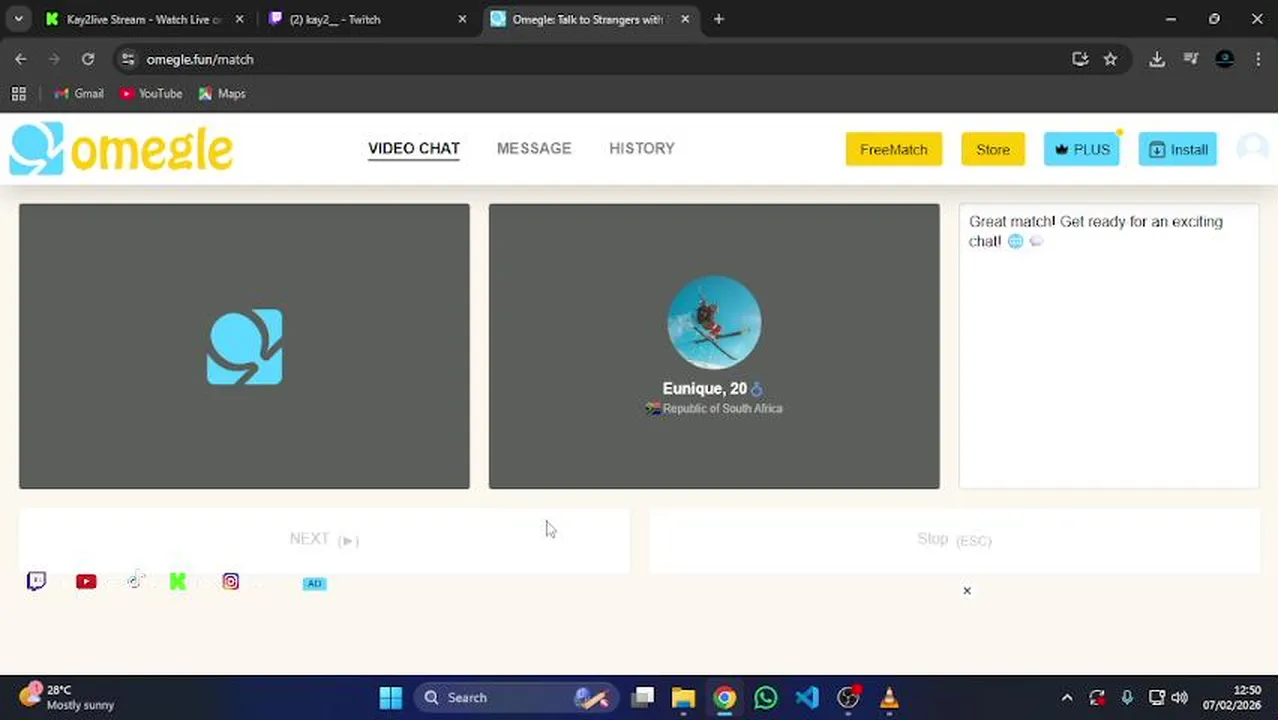The width and height of the screenshot is (1278, 720).
Task: Open a new browser tab
Action: tap(718, 19)
